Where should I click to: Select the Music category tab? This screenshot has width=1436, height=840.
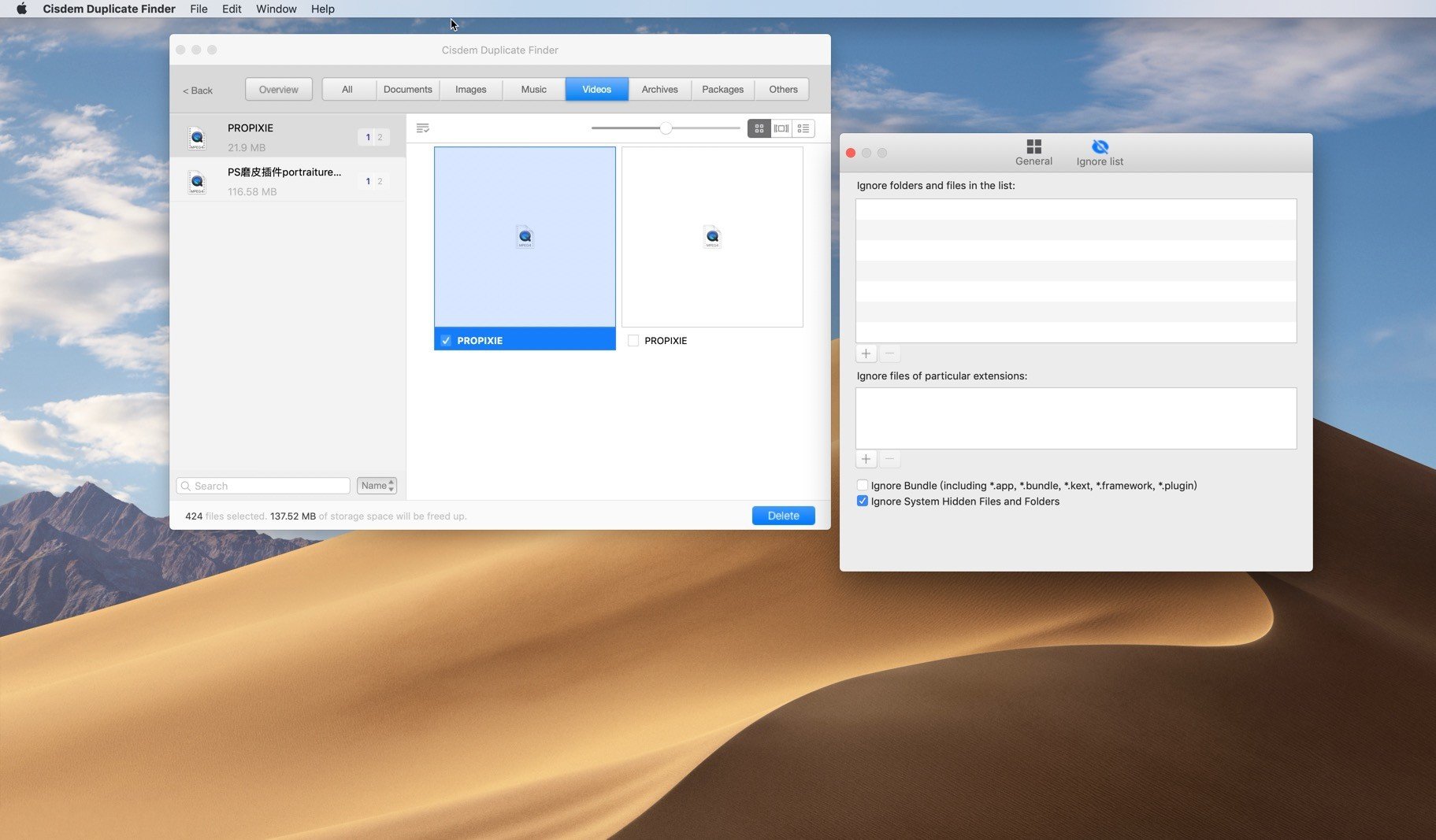tap(533, 89)
